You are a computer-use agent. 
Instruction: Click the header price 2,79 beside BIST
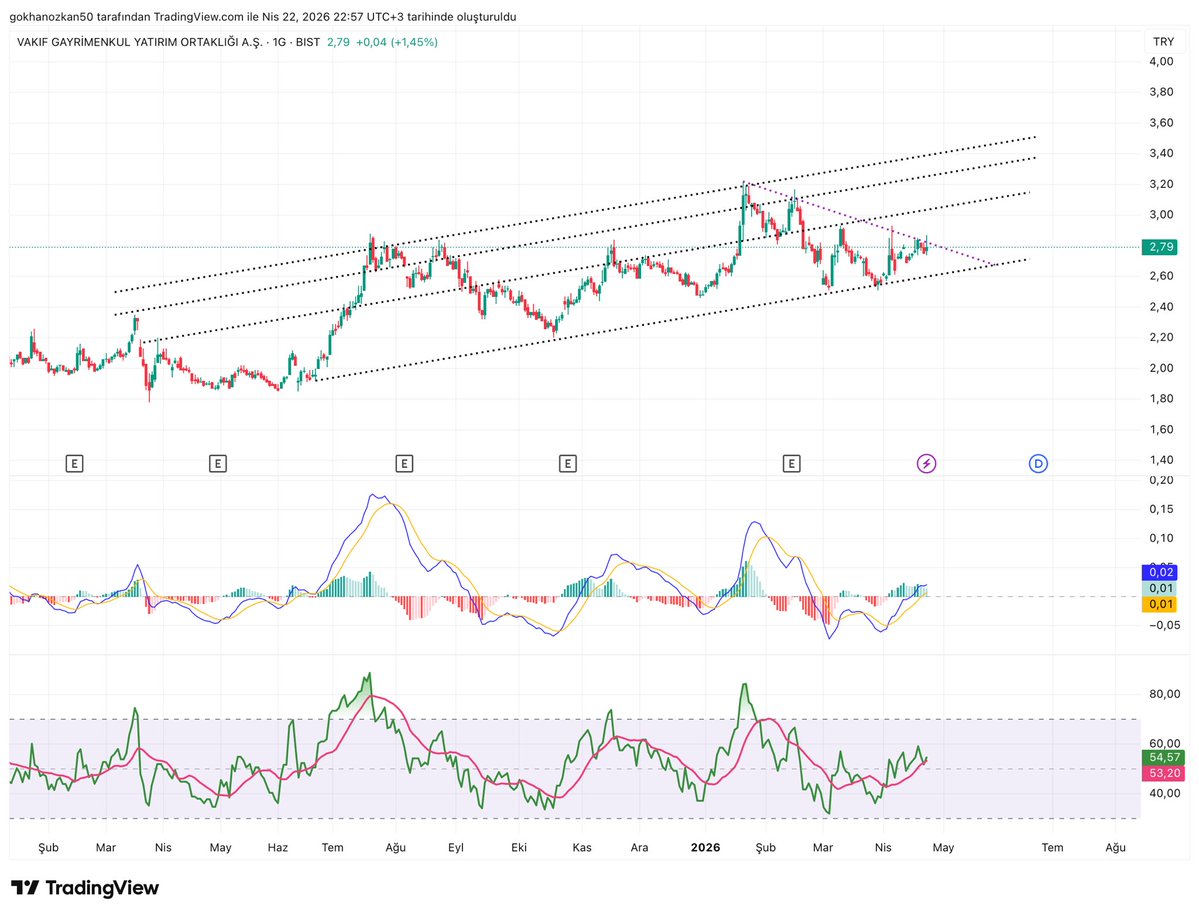click(338, 42)
